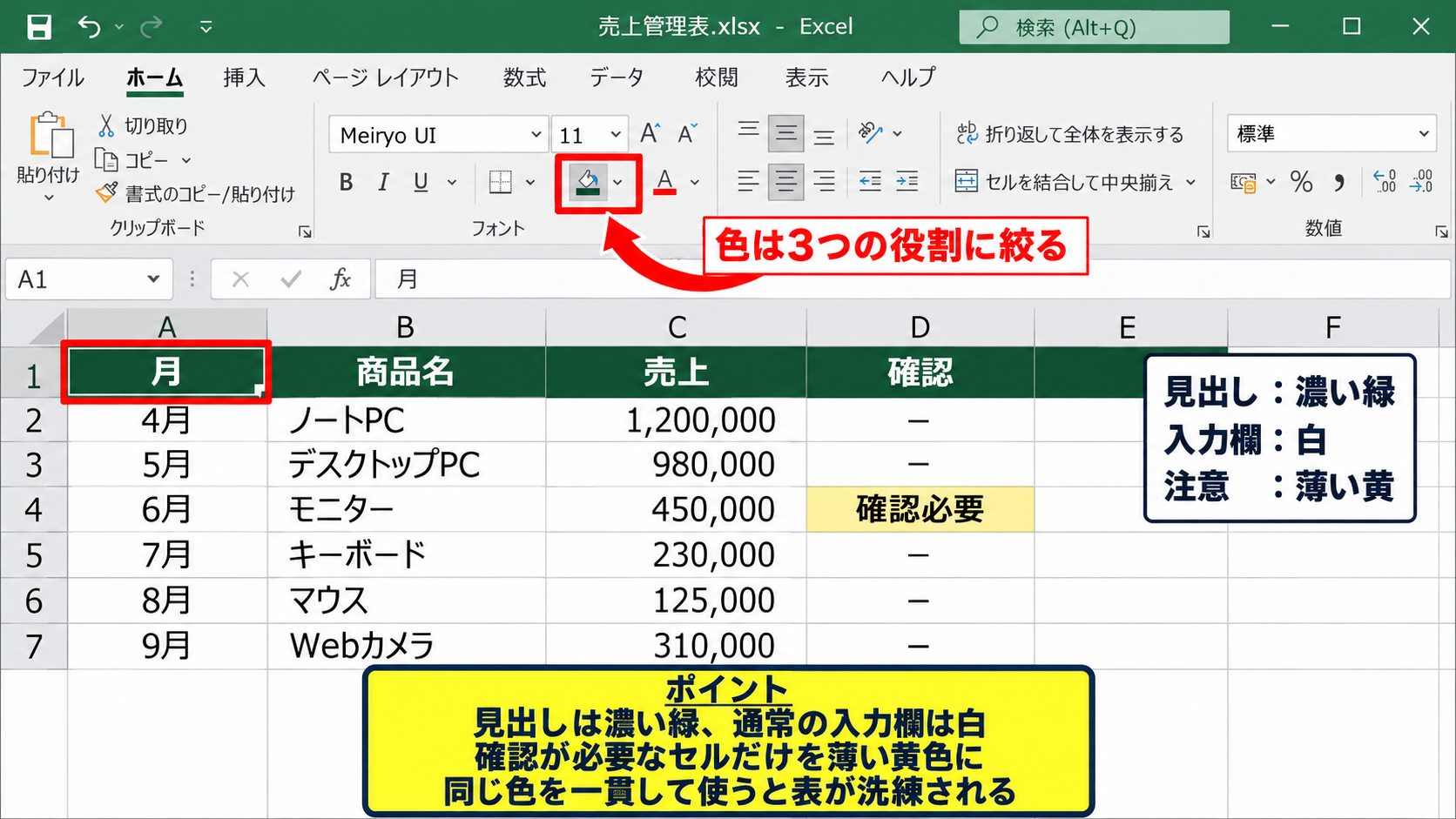1456x819 pixels.
Task: Toggle center text alignment
Action: [785, 182]
